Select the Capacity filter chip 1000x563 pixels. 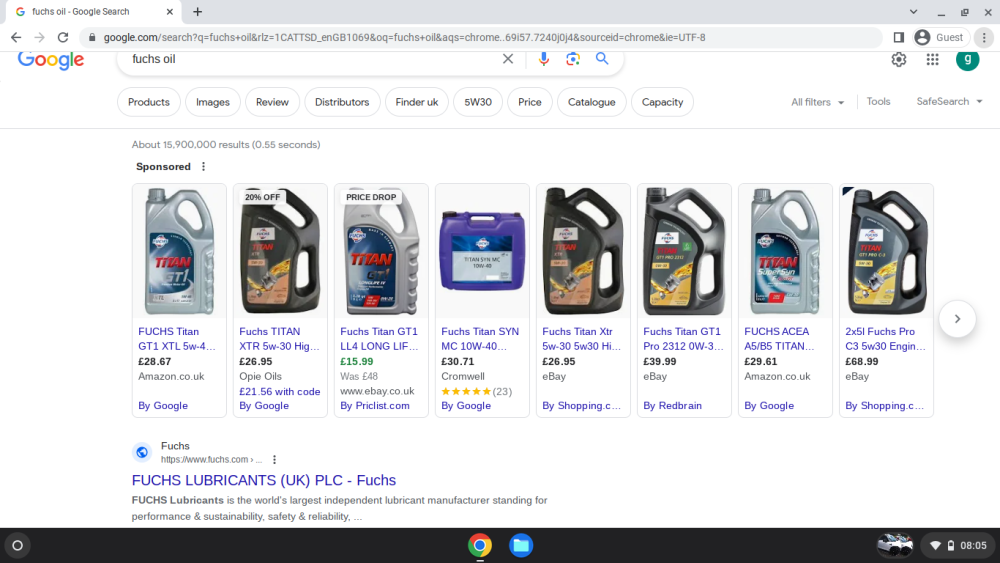click(x=662, y=102)
